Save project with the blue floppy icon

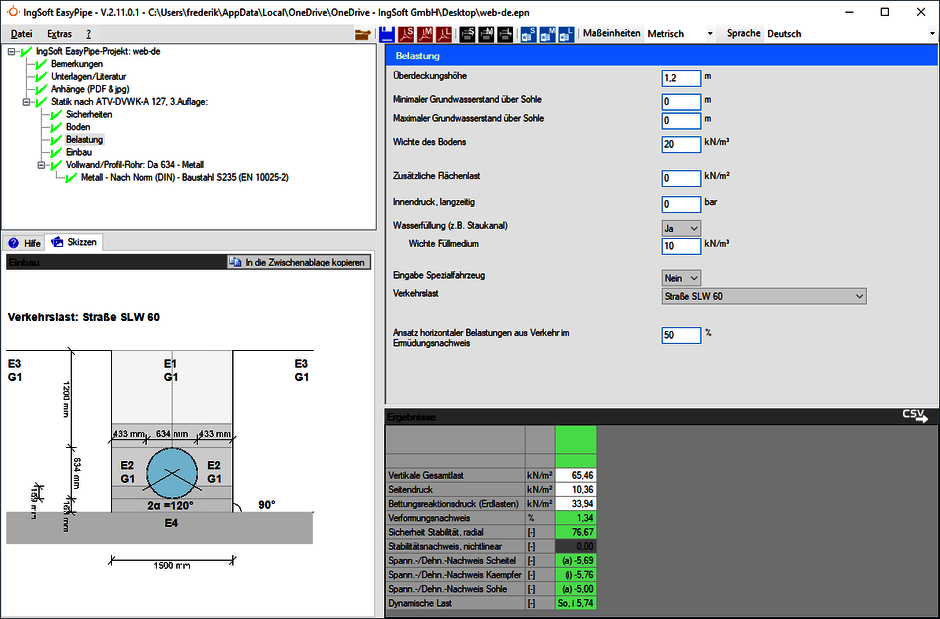(x=386, y=34)
